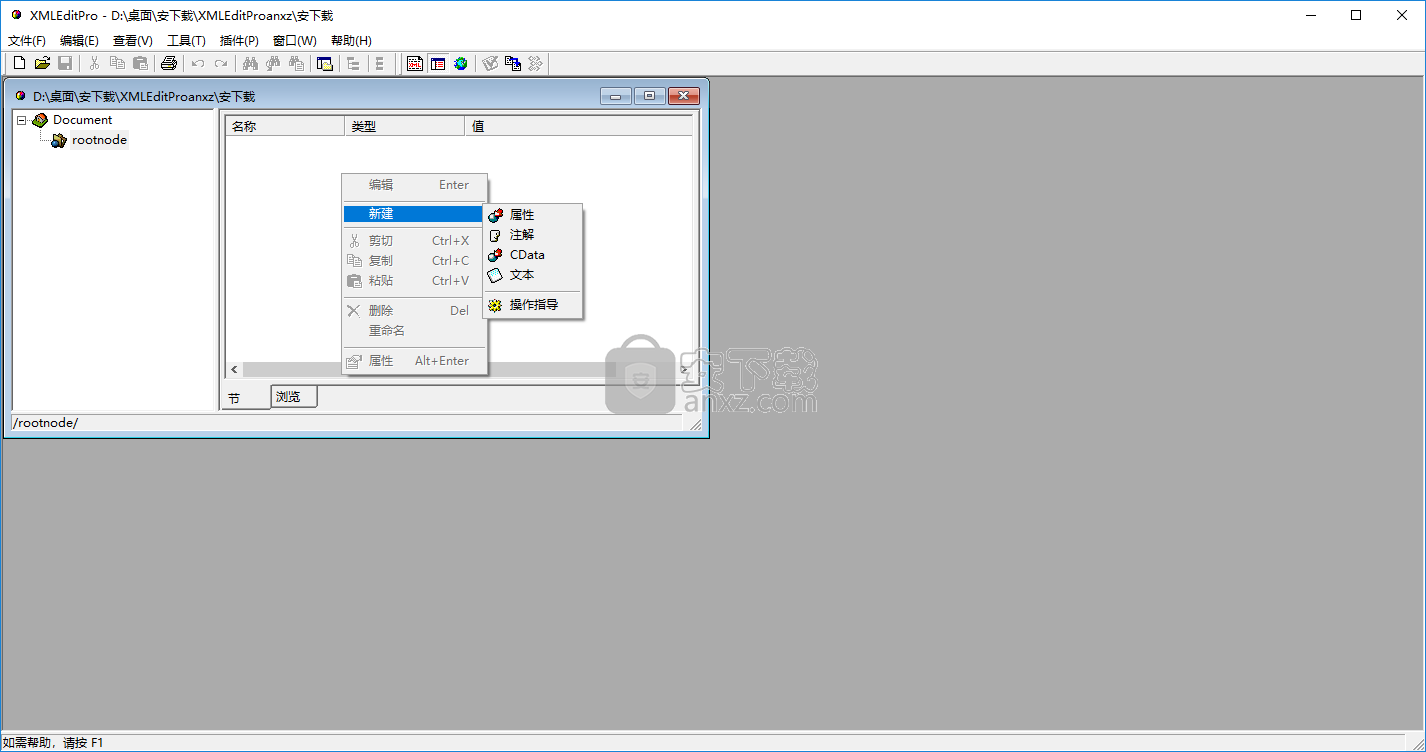Click the Copy toolbar icon
The image size is (1426, 752).
pyautogui.click(x=117, y=63)
